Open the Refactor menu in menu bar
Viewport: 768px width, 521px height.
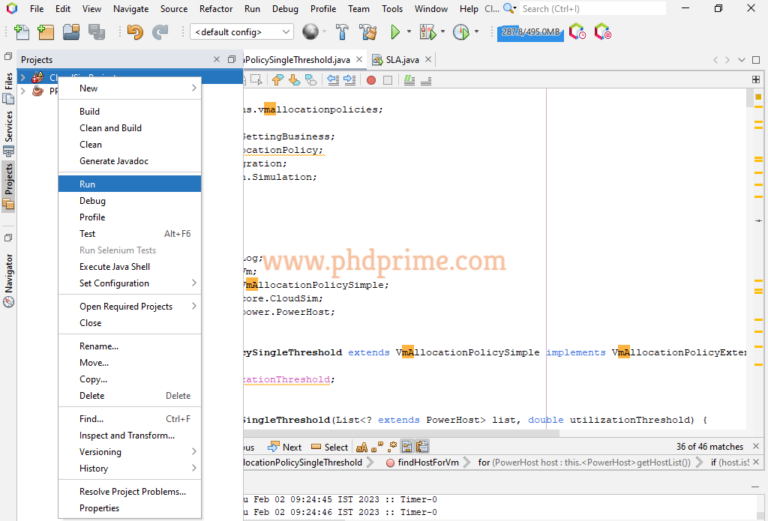click(x=215, y=9)
